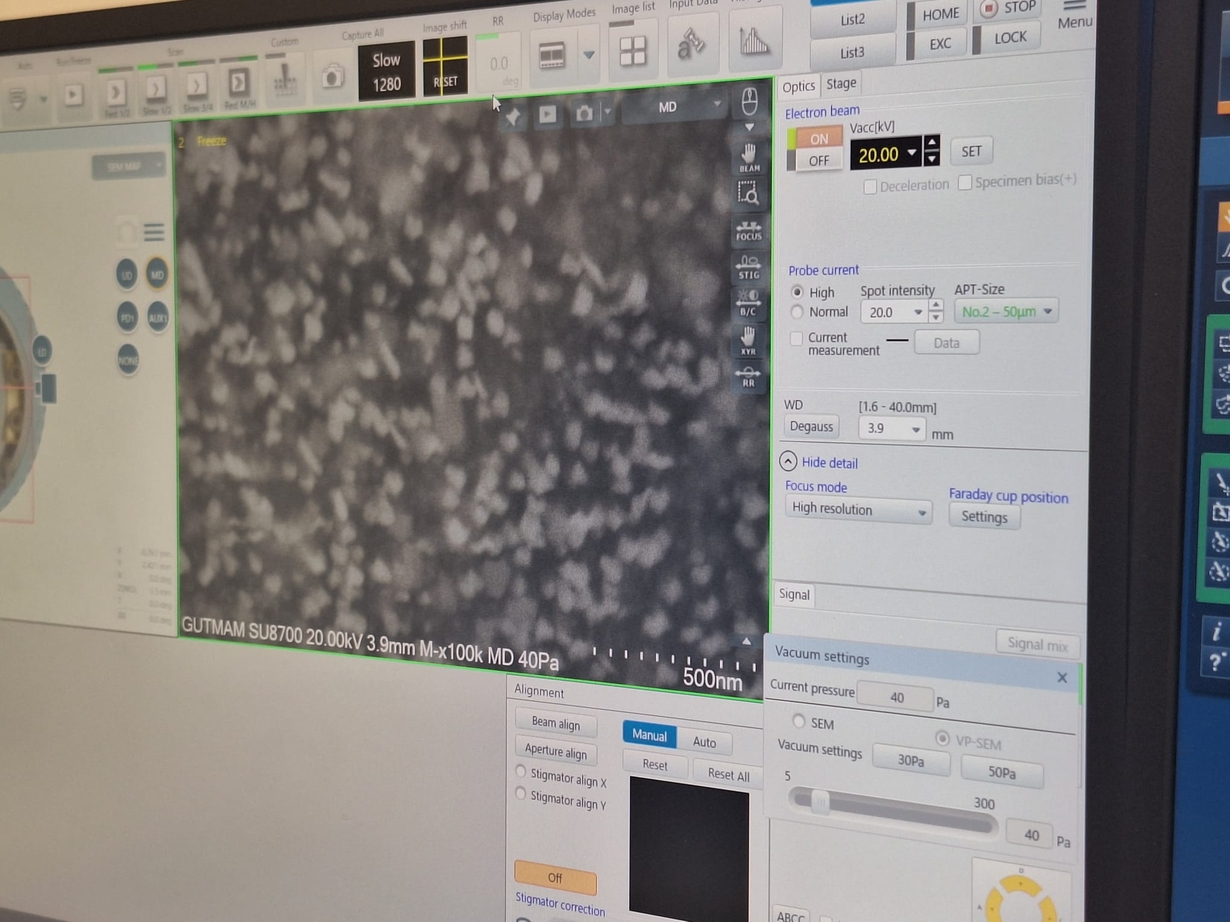The height and width of the screenshot is (922, 1230).
Task: Select the NONE detector circle
Action: [128, 360]
